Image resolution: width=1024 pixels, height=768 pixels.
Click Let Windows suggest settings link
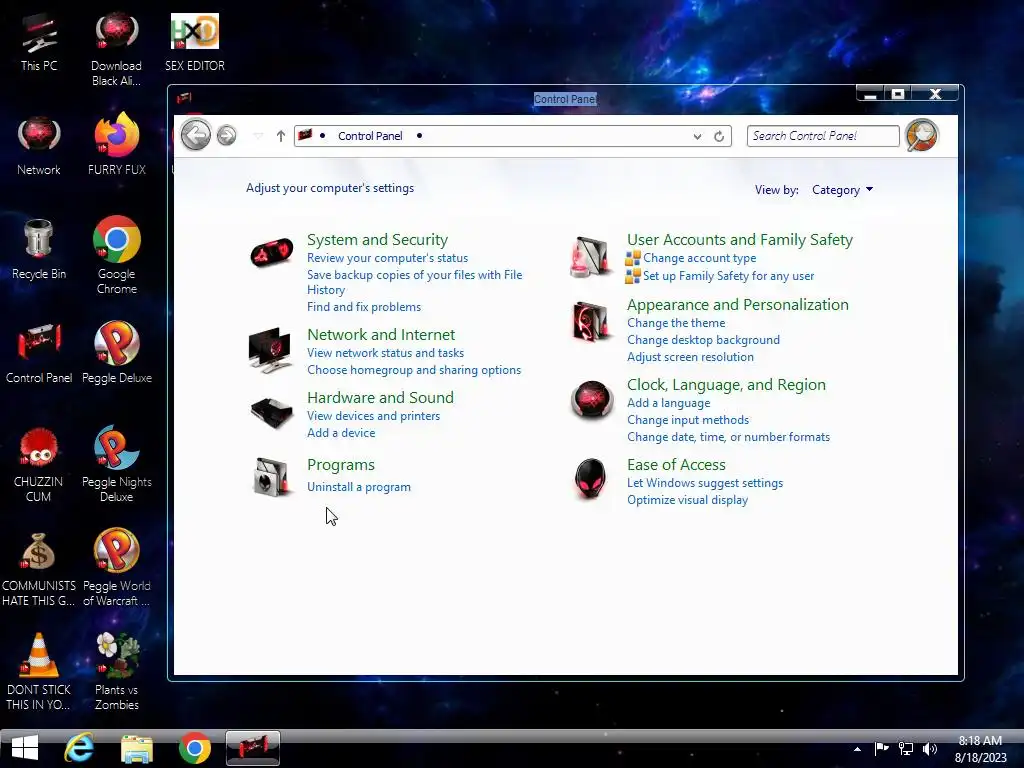pyautogui.click(x=705, y=483)
